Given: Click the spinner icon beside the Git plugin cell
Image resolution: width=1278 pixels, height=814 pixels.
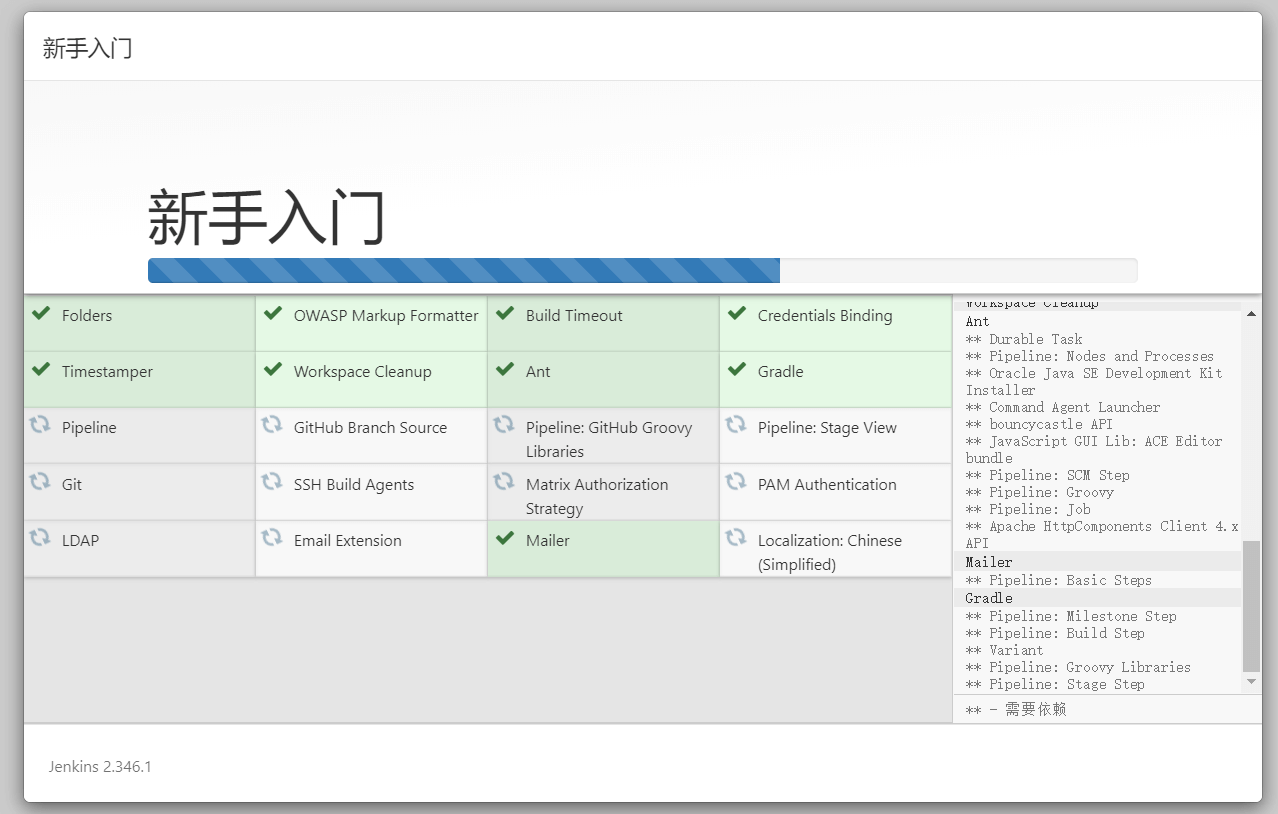Looking at the screenshot, I should pyautogui.click(x=40, y=482).
